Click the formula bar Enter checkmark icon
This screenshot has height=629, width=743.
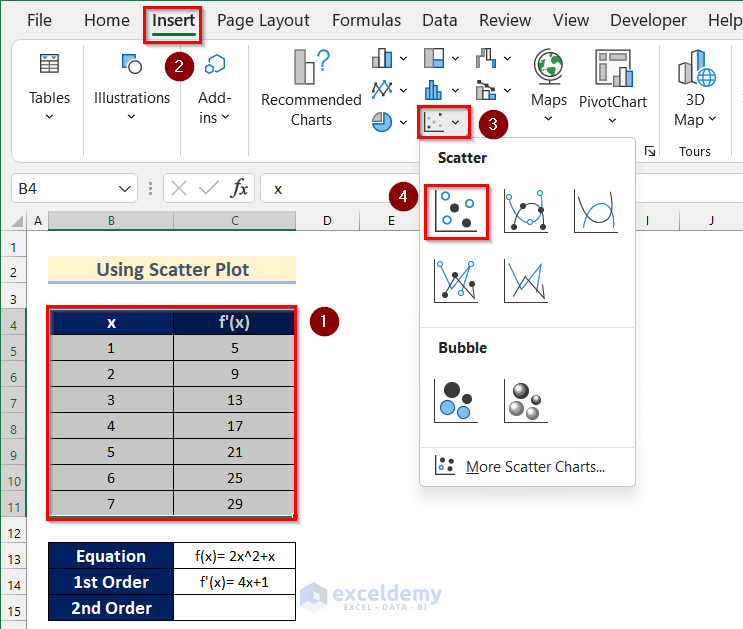[x=208, y=189]
